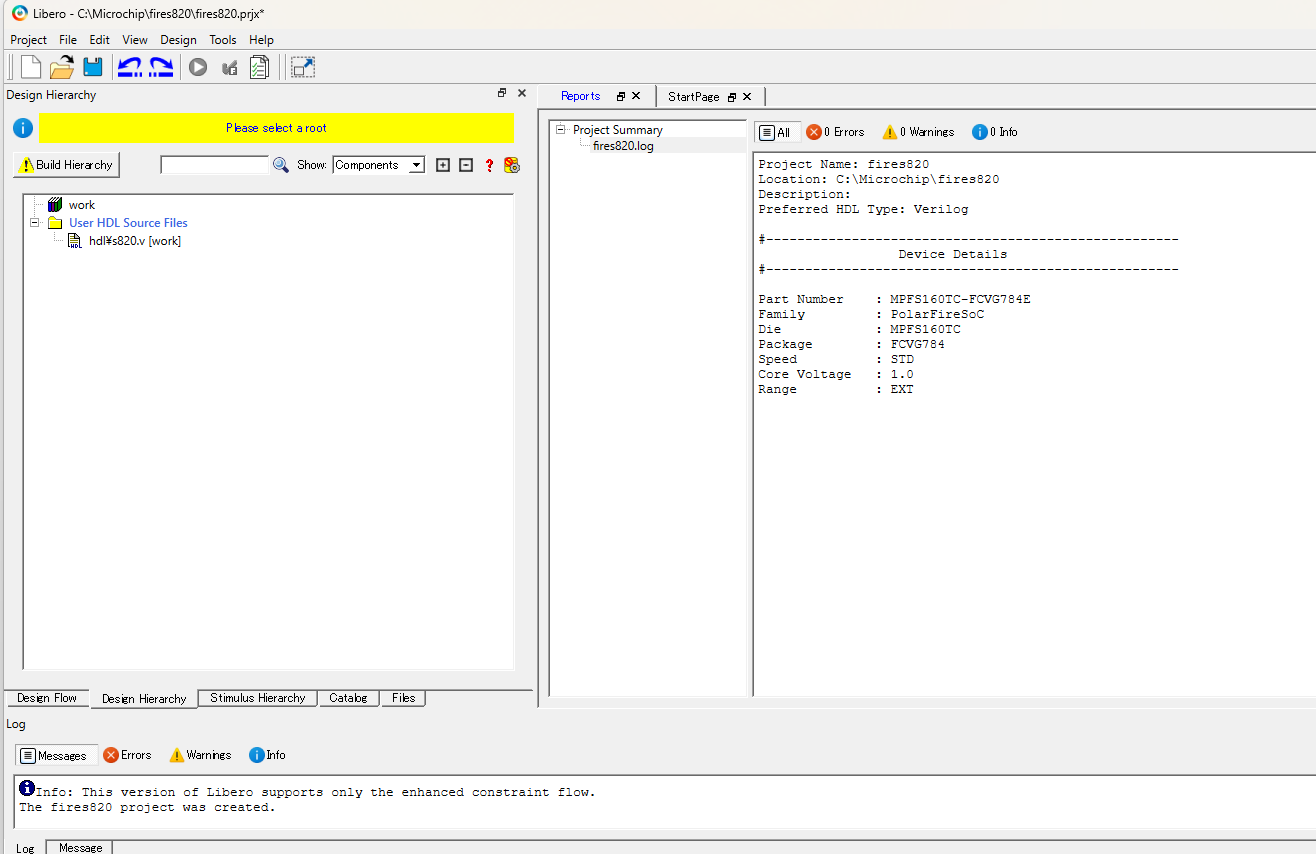Toggle the Messages filter in Log
Screen dimensions: 1316x854
(x=57, y=755)
